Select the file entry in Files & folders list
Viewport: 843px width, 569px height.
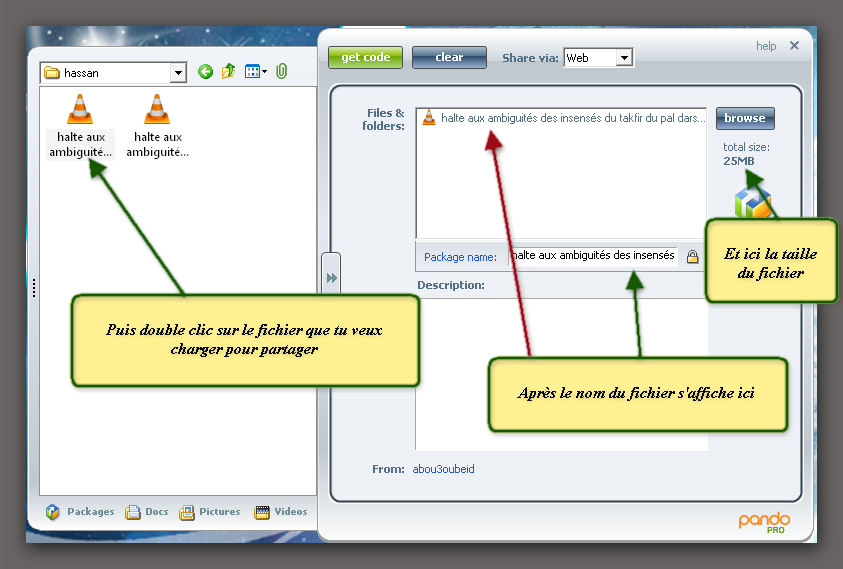(561, 118)
